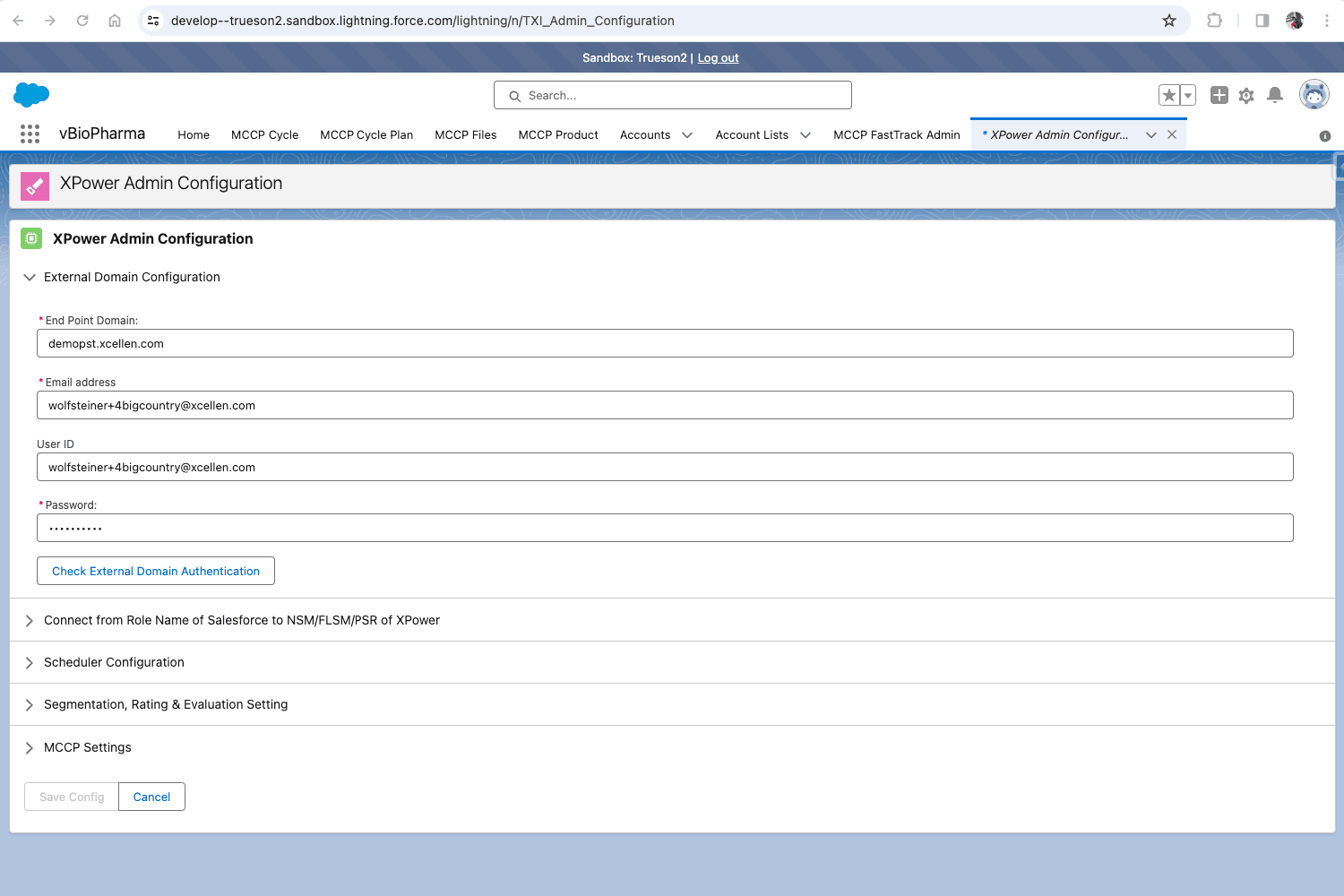Open MCCP Cycle Plan tab

point(366,135)
